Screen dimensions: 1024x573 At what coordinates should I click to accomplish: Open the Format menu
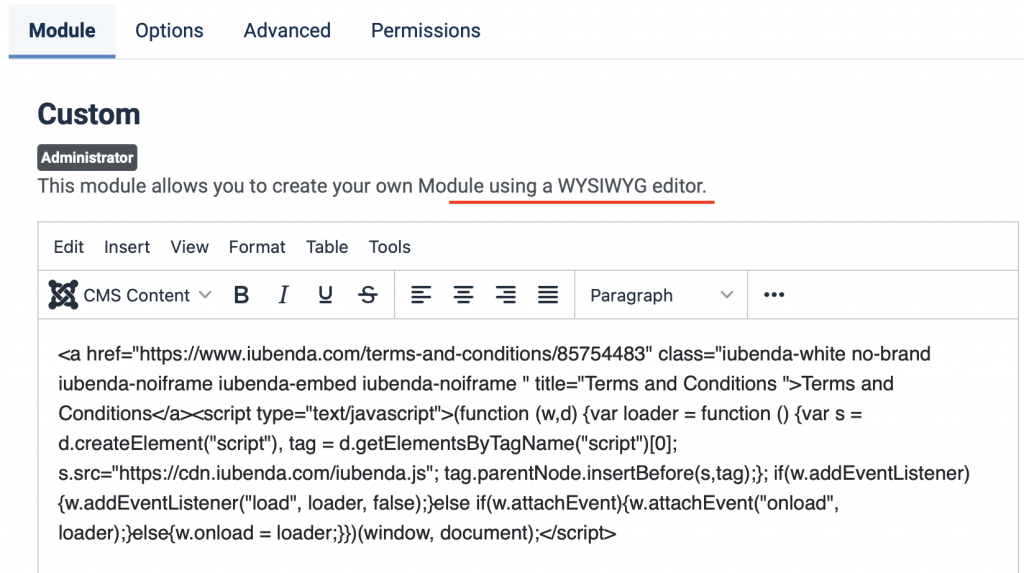click(257, 247)
